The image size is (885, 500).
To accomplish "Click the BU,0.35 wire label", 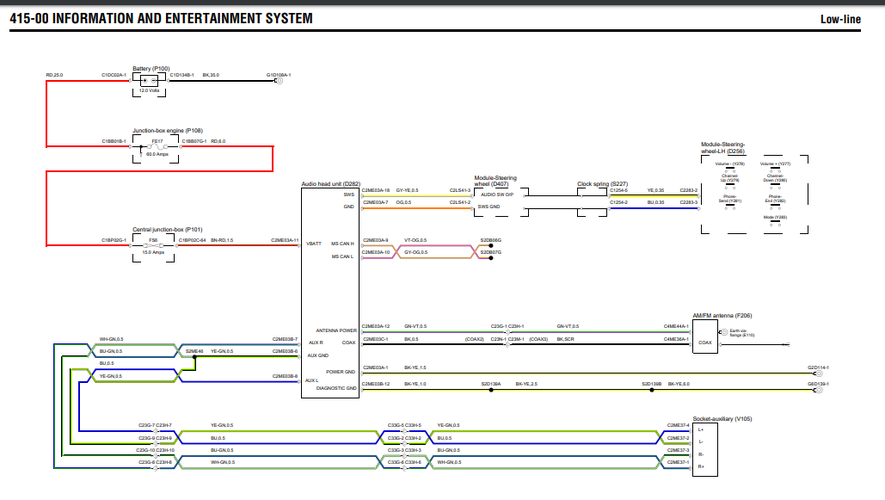I will point(655,203).
